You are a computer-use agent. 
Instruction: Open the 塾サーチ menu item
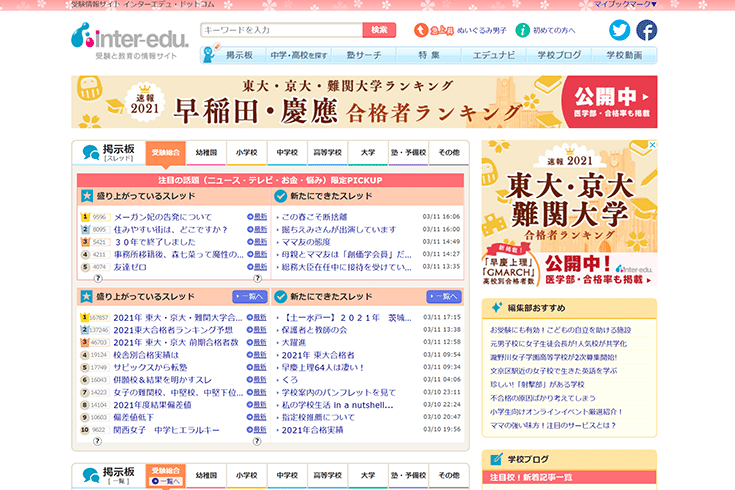364,55
